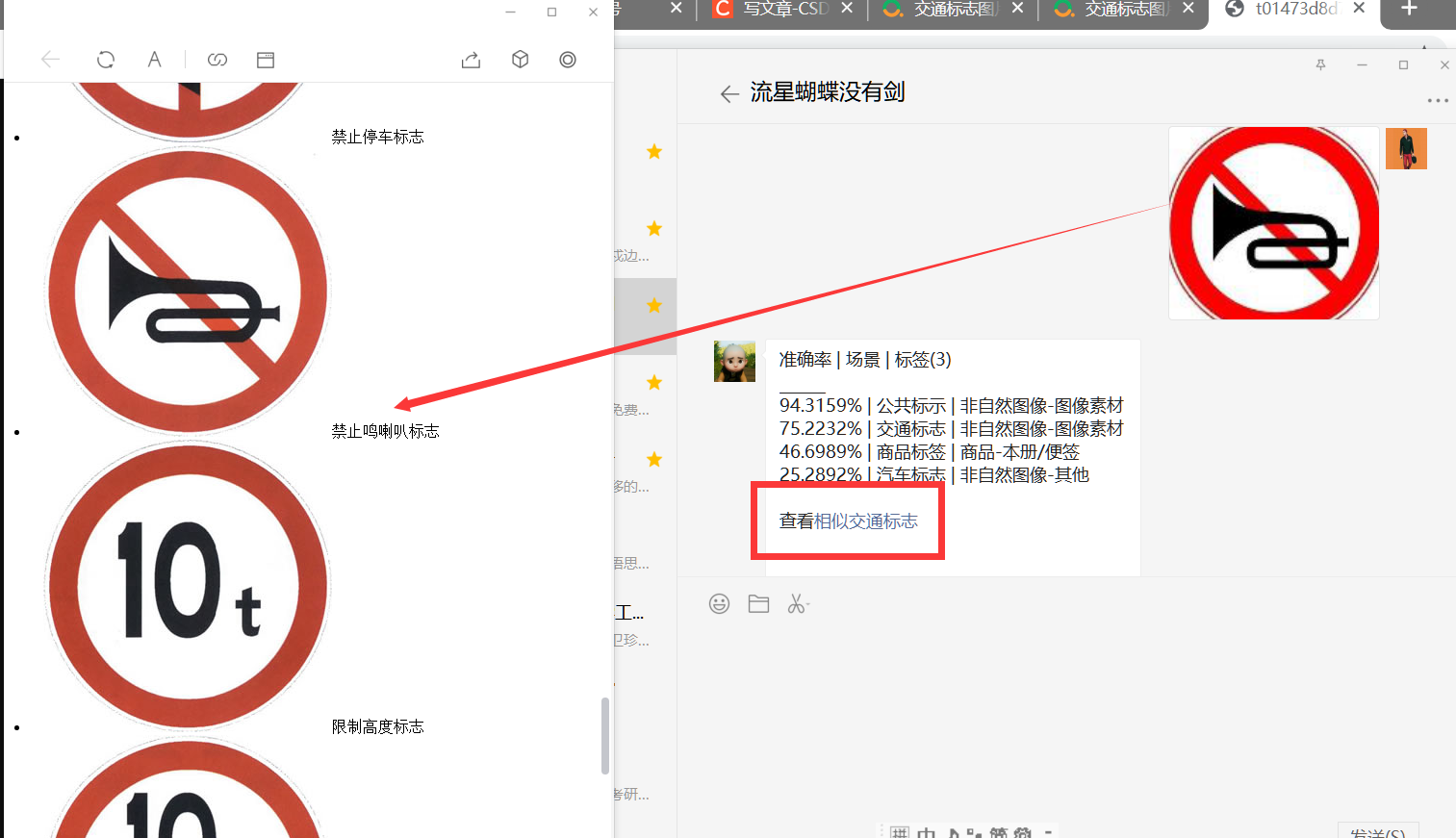
Task: Pin the chat window on top
Action: click(x=1320, y=64)
